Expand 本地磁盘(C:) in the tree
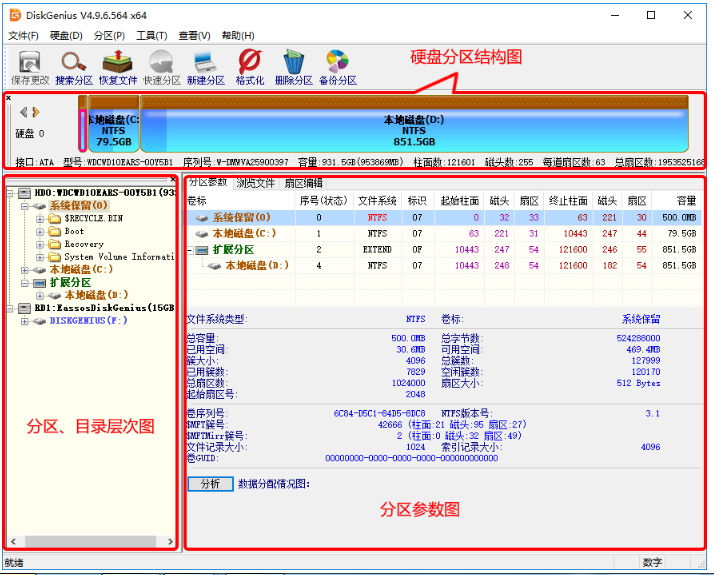This screenshot has width=714, height=575. point(25,270)
